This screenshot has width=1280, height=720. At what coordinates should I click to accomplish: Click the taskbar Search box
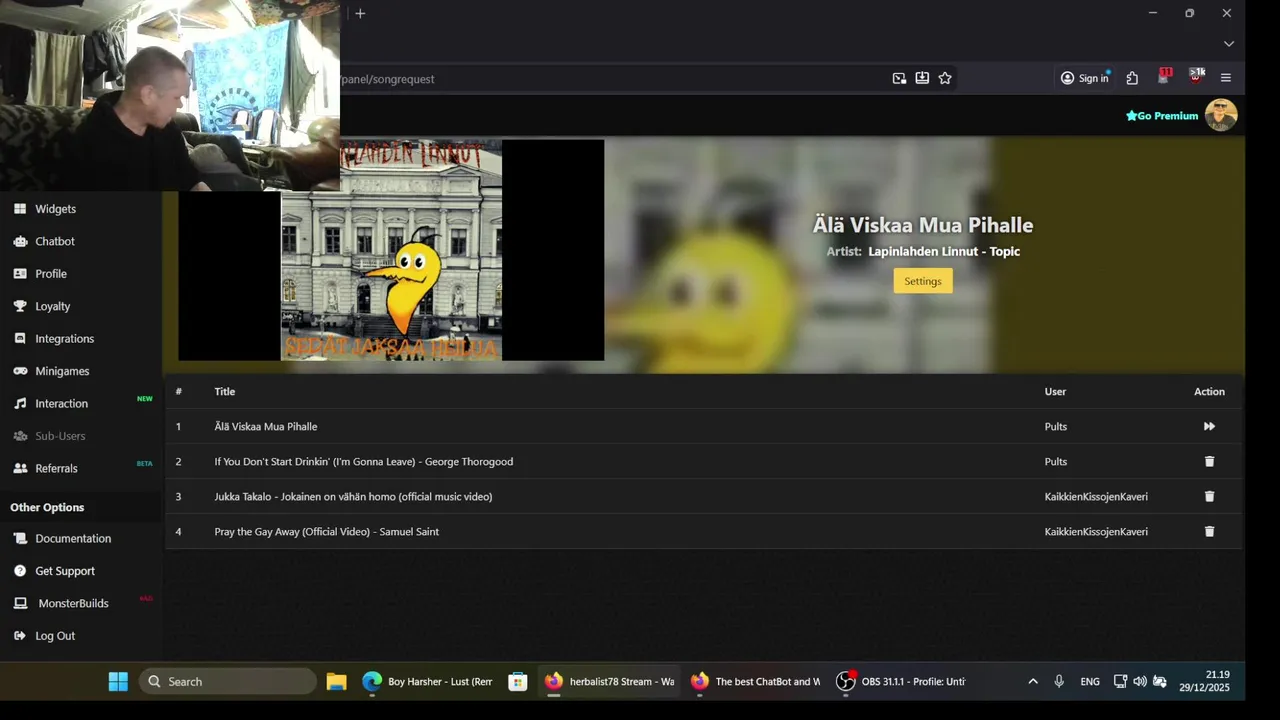(228, 681)
